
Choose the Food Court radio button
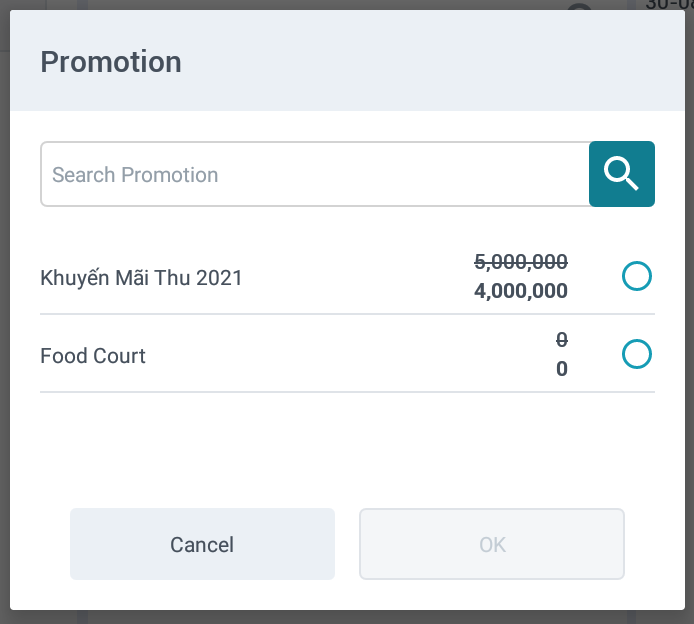[637, 354]
